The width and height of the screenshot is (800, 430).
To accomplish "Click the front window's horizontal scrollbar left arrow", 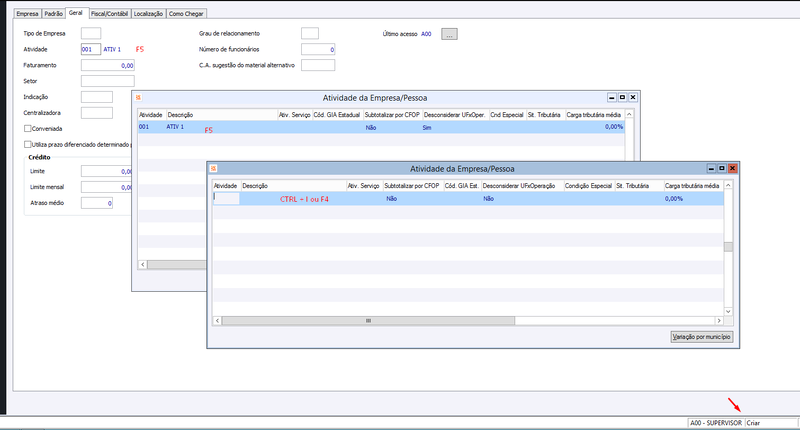I will click(x=217, y=321).
